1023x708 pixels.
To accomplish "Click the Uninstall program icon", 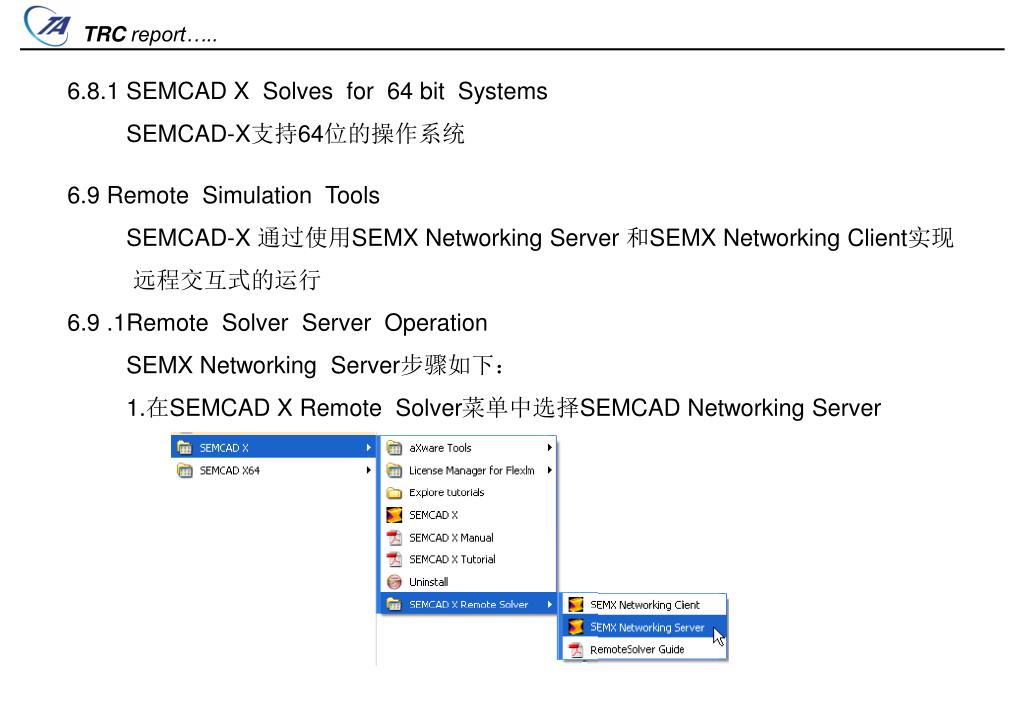I will click(x=394, y=582).
